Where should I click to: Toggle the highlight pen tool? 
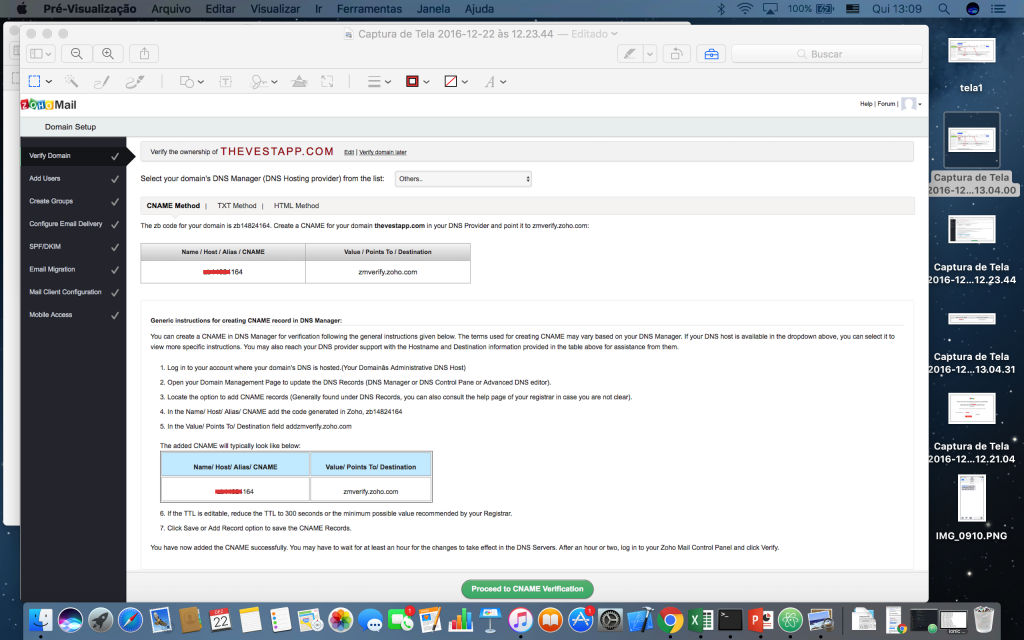(x=630, y=54)
